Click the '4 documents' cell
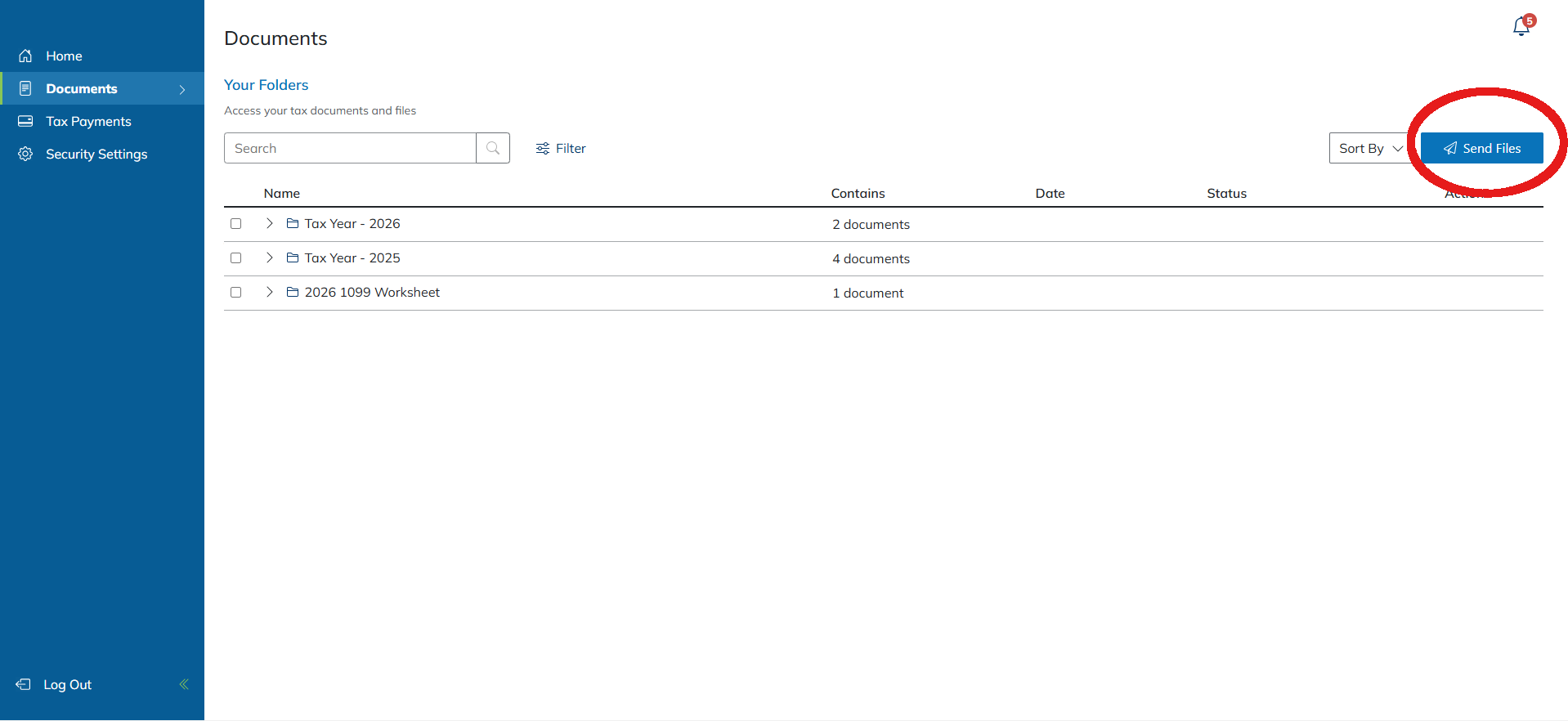Image resolution: width=1568 pixels, height=721 pixels. (x=871, y=258)
